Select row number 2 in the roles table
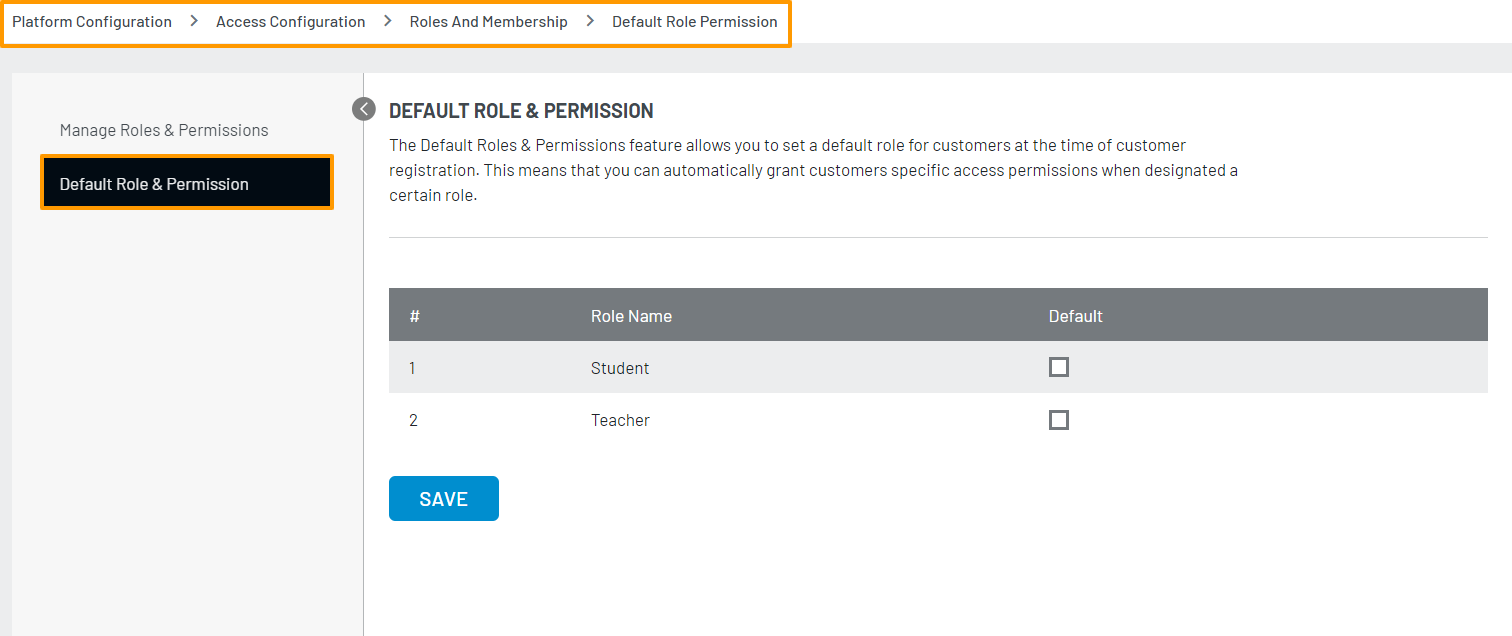This screenshot has width=1512, height=636. coord(413,420)
